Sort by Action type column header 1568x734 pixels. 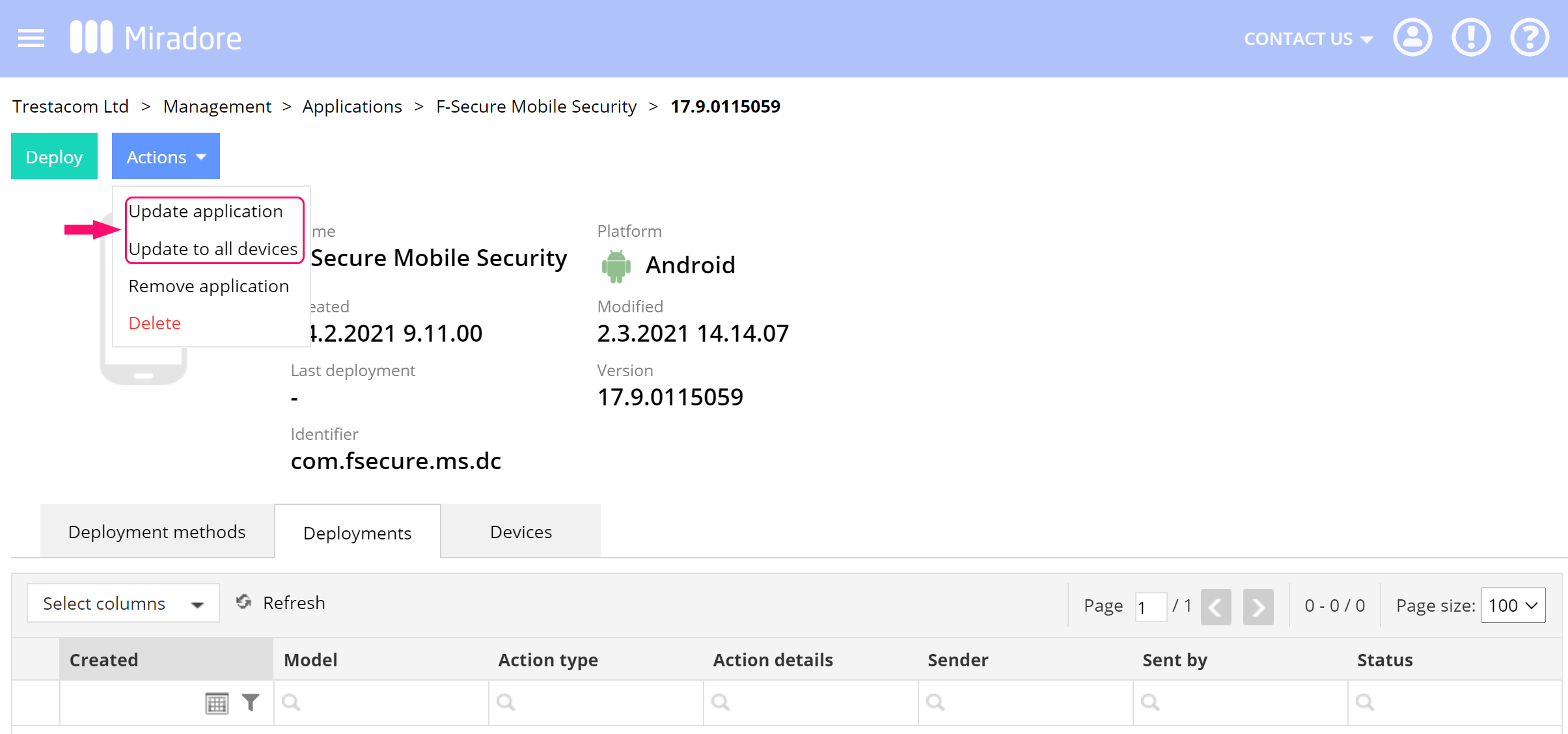tap(596, 659)
